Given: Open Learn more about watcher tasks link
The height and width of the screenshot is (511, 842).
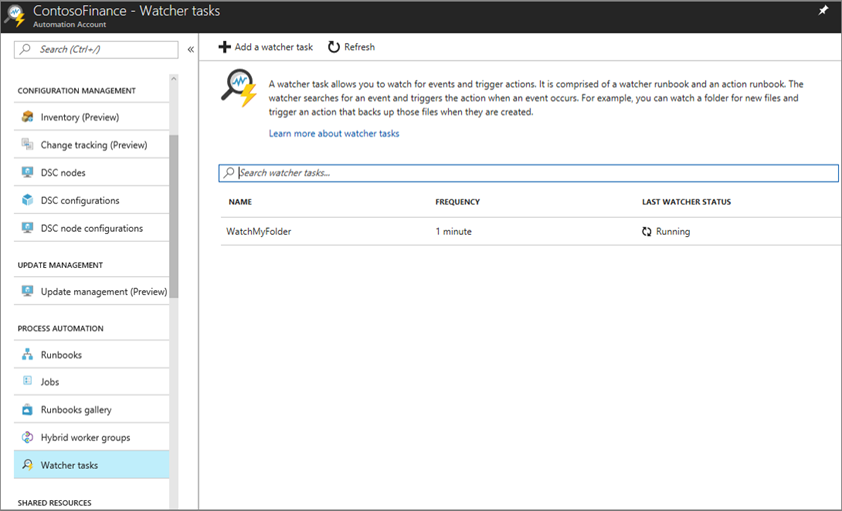Looking at the screenshot, I should [x=334, y=133].
